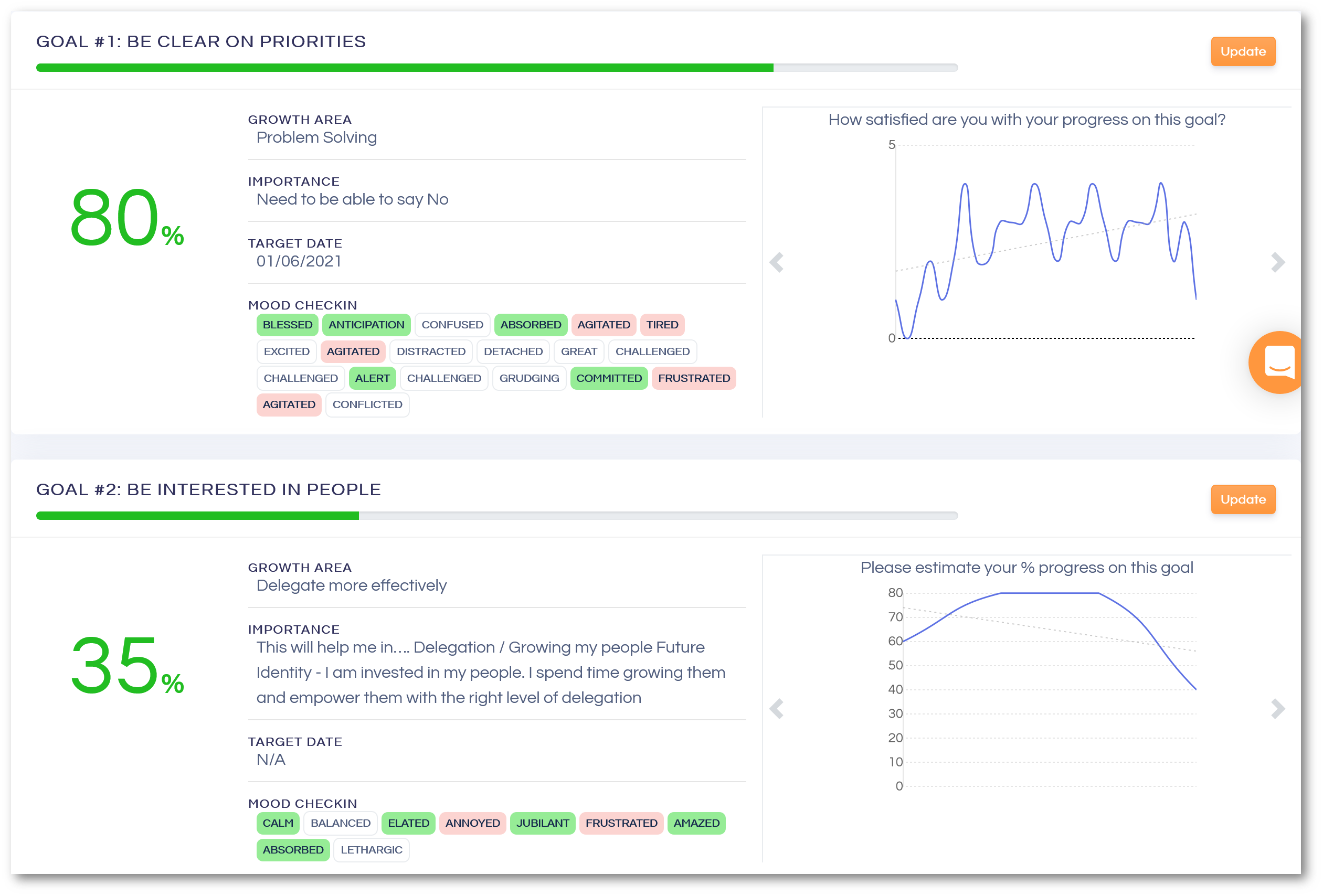Click the CONFLICTED mood tag
This screenshot has height=896, width=1323.
[x=367, y=404]
